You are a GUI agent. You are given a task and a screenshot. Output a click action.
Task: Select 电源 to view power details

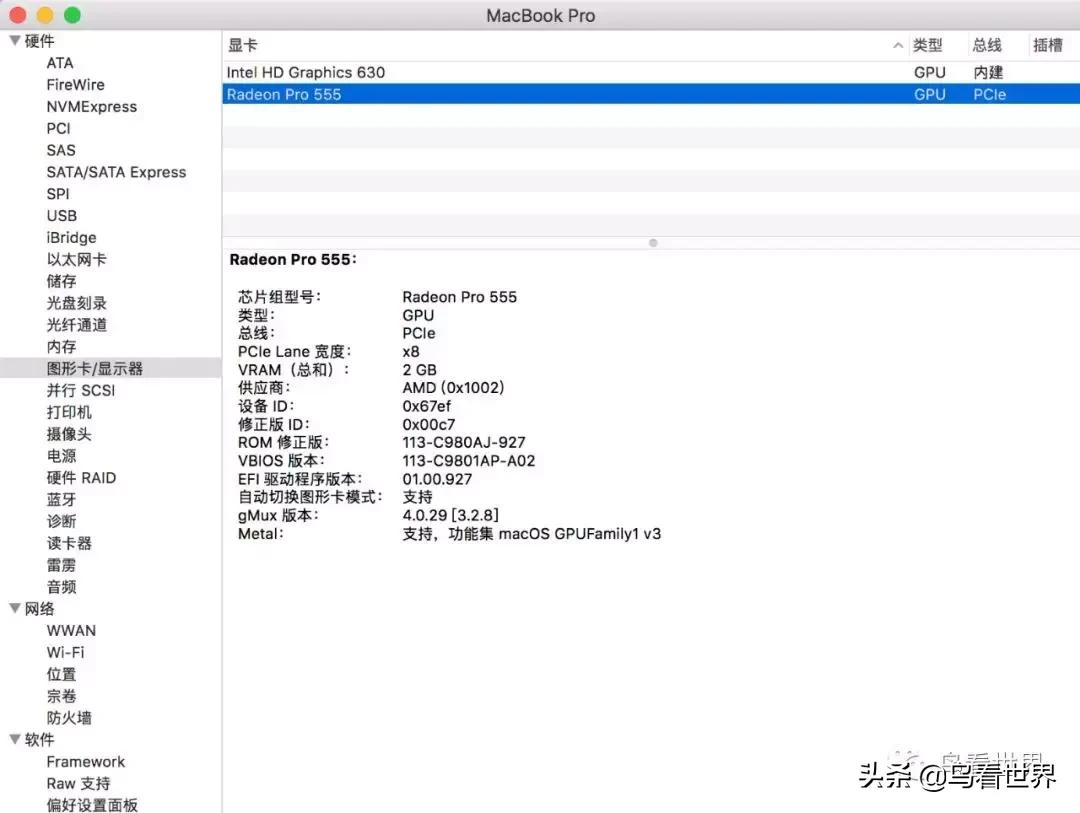pyautogui.click(x=61, y=455)
